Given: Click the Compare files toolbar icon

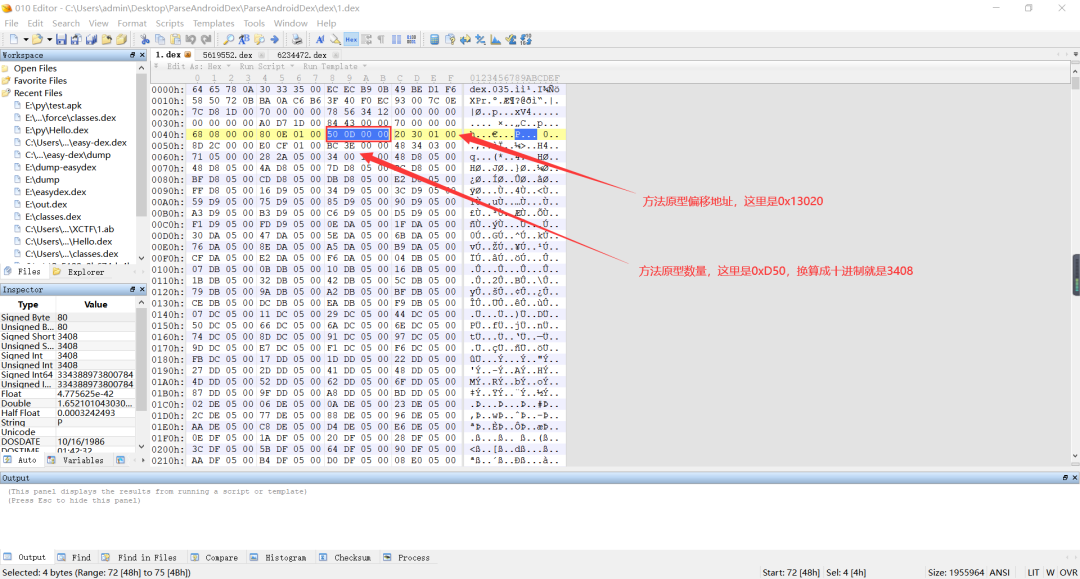Looking at the screenshot, I should 450,39.
